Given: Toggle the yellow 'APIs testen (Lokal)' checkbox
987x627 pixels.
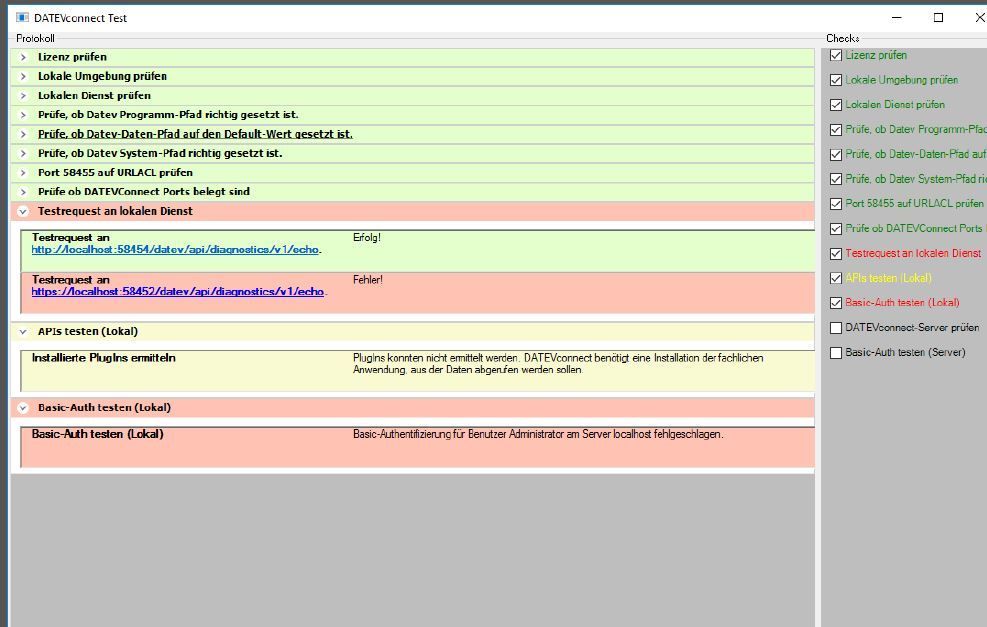Looking at the screenshot, I should (836, 279).
